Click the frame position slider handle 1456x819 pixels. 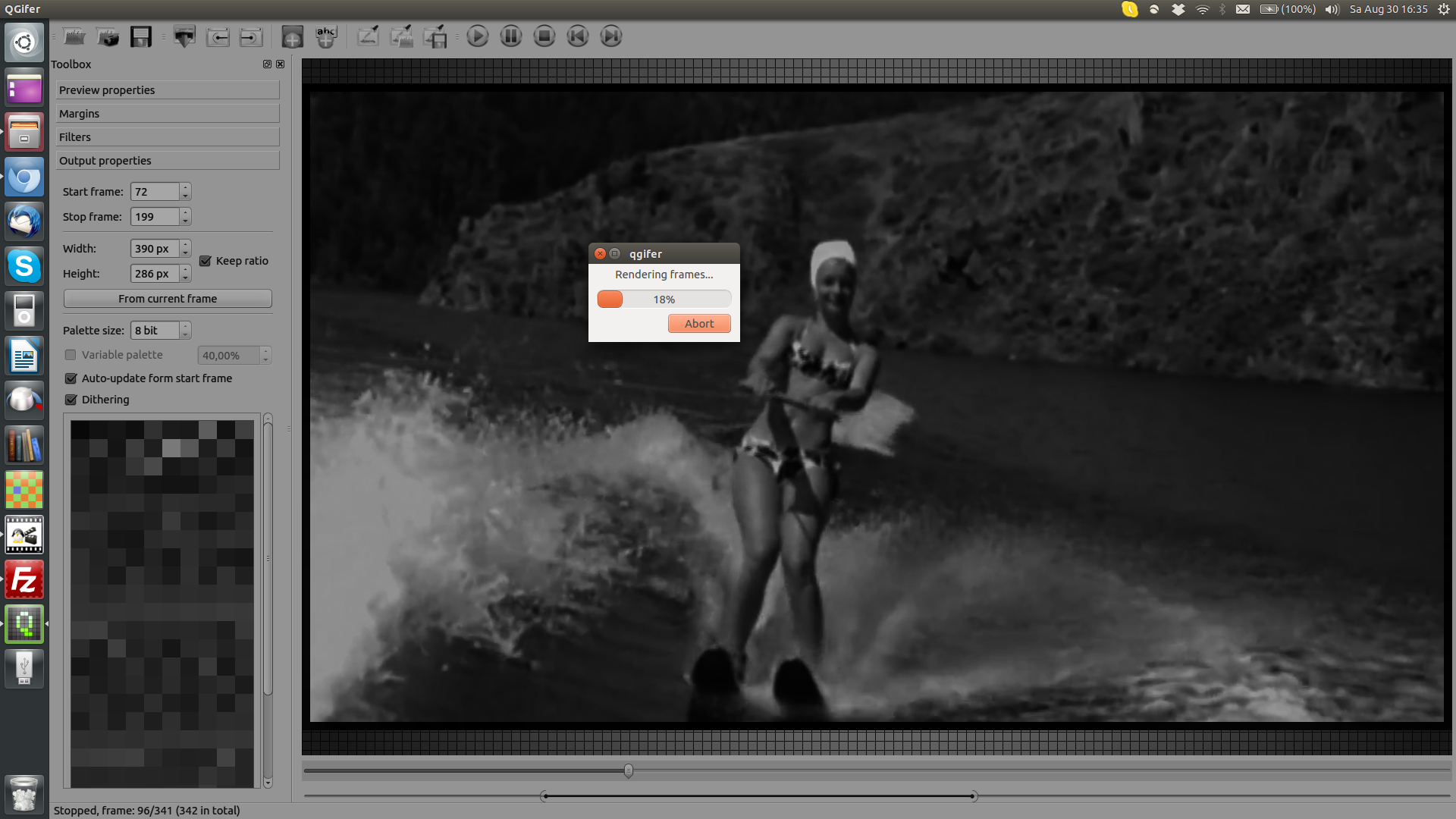(x=629, y=770)
